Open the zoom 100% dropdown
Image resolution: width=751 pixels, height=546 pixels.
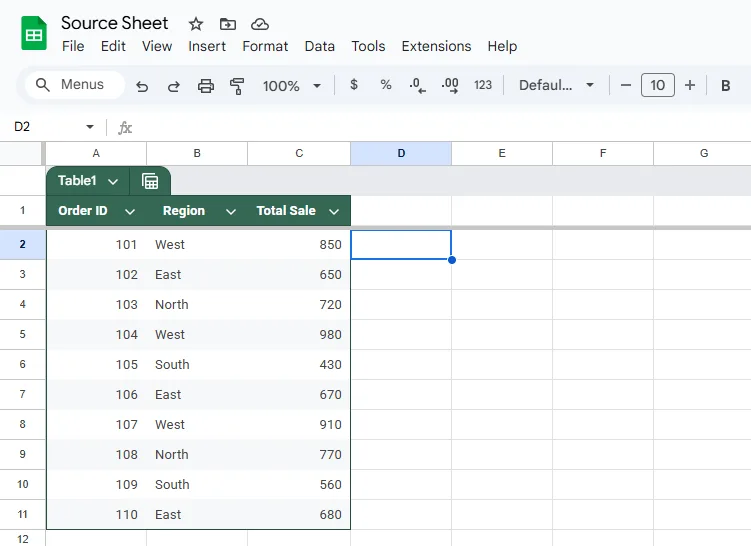pyautogui.click(x=291, y=86)
